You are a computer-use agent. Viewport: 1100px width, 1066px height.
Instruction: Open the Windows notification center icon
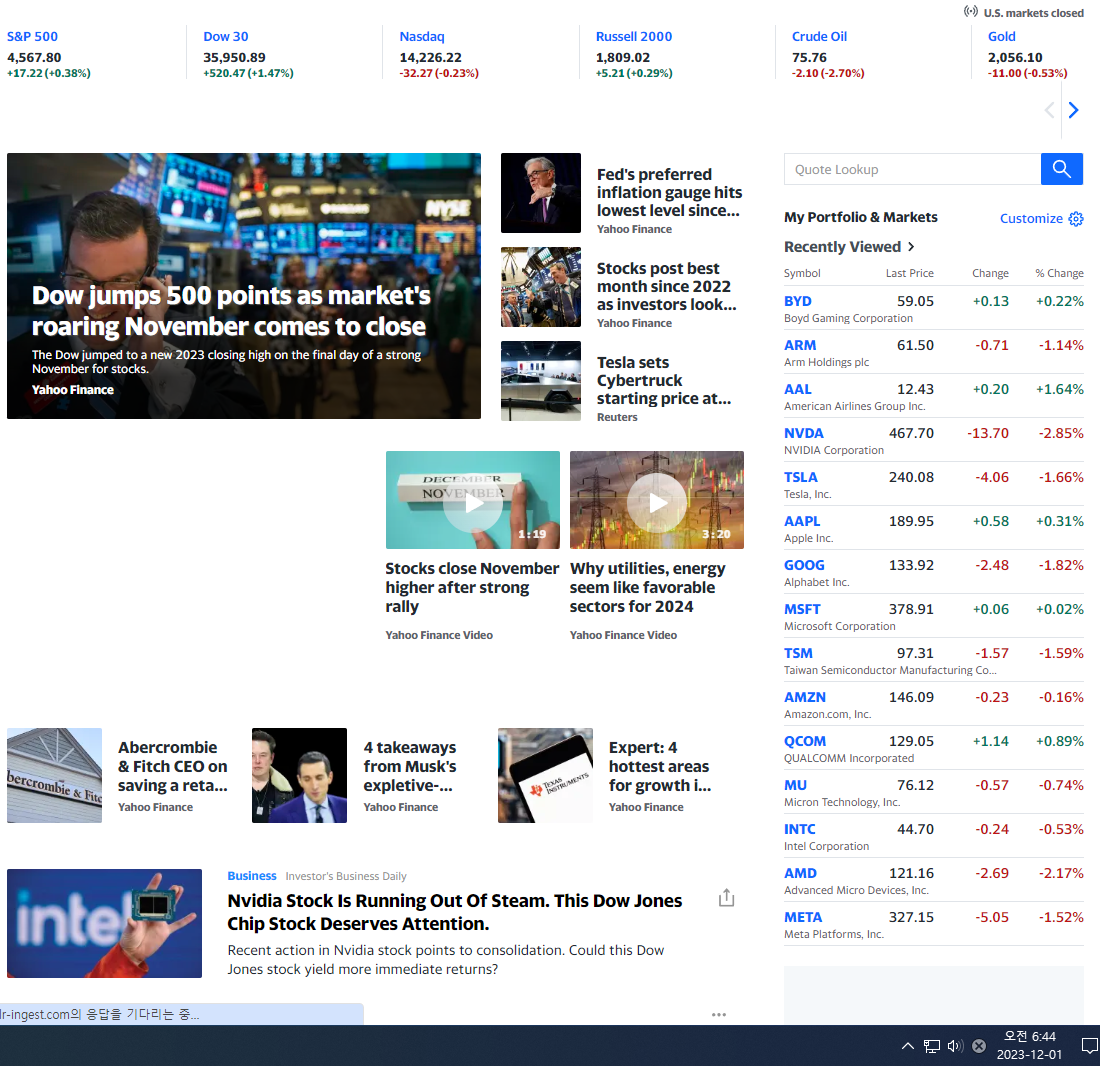click(x=1090, y=1046)
